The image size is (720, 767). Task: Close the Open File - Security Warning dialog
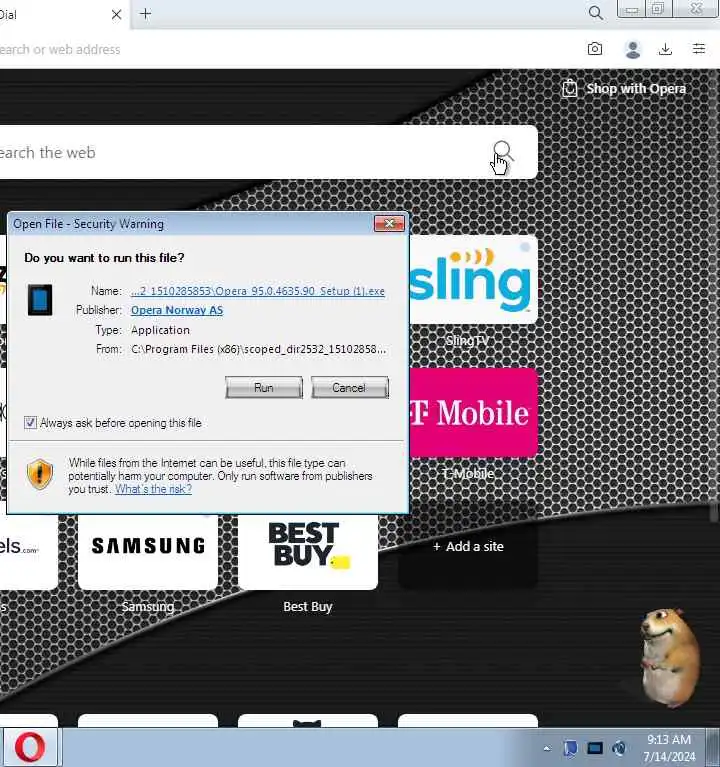[x=389, y=224]
